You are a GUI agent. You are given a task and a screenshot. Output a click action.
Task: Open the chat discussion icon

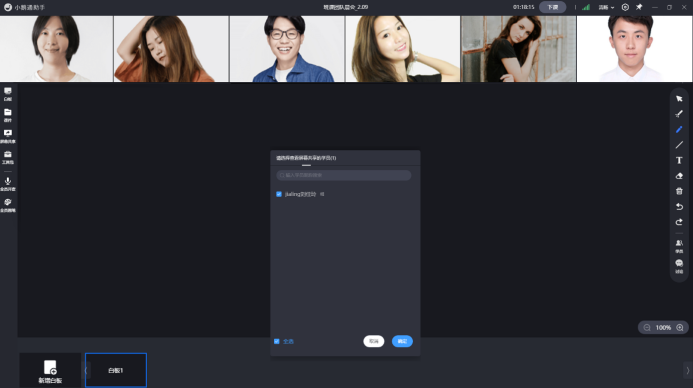679,266
